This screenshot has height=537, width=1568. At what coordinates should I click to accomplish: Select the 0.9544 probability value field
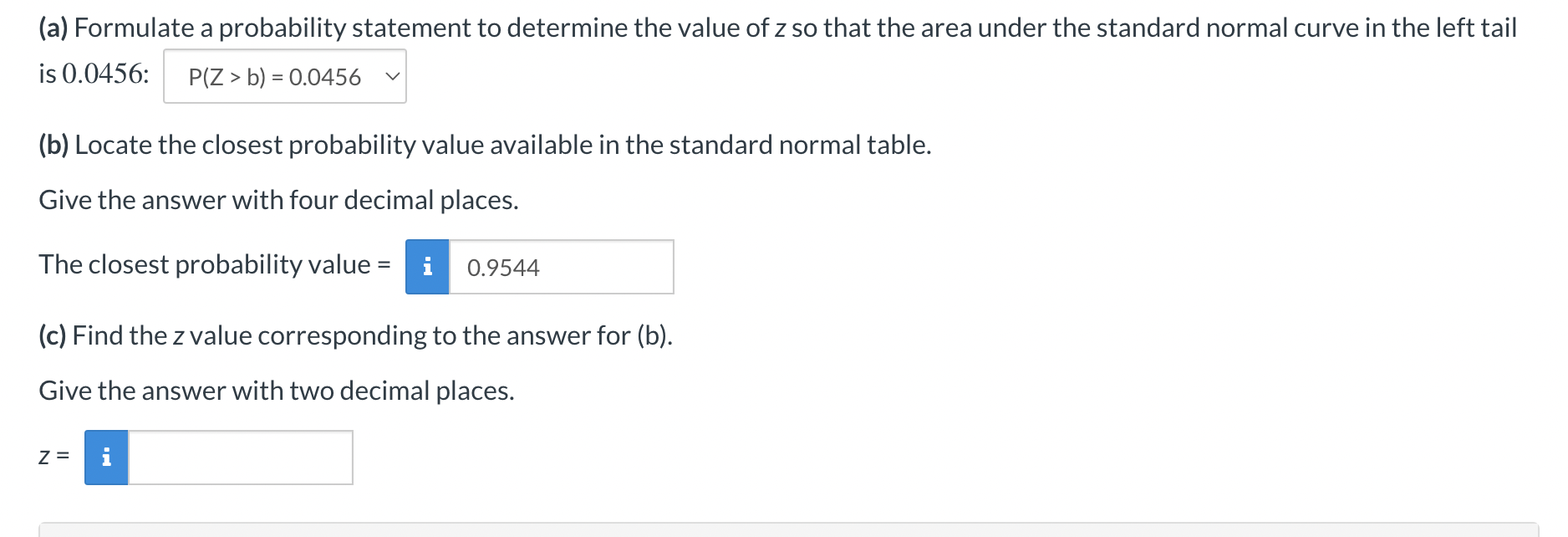pos(562,268)
